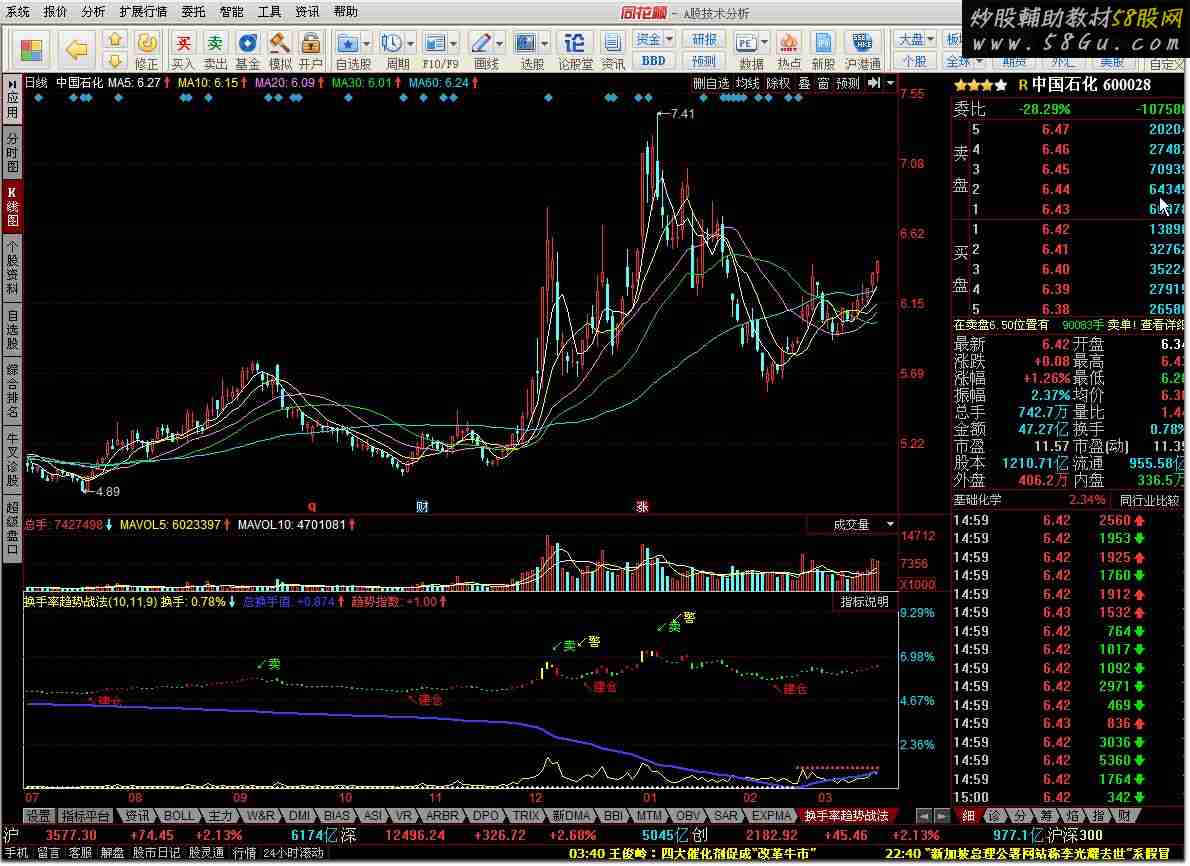Expand the 画线 dropdown arrow
1190x866 pixels.
tap(499, 43)
